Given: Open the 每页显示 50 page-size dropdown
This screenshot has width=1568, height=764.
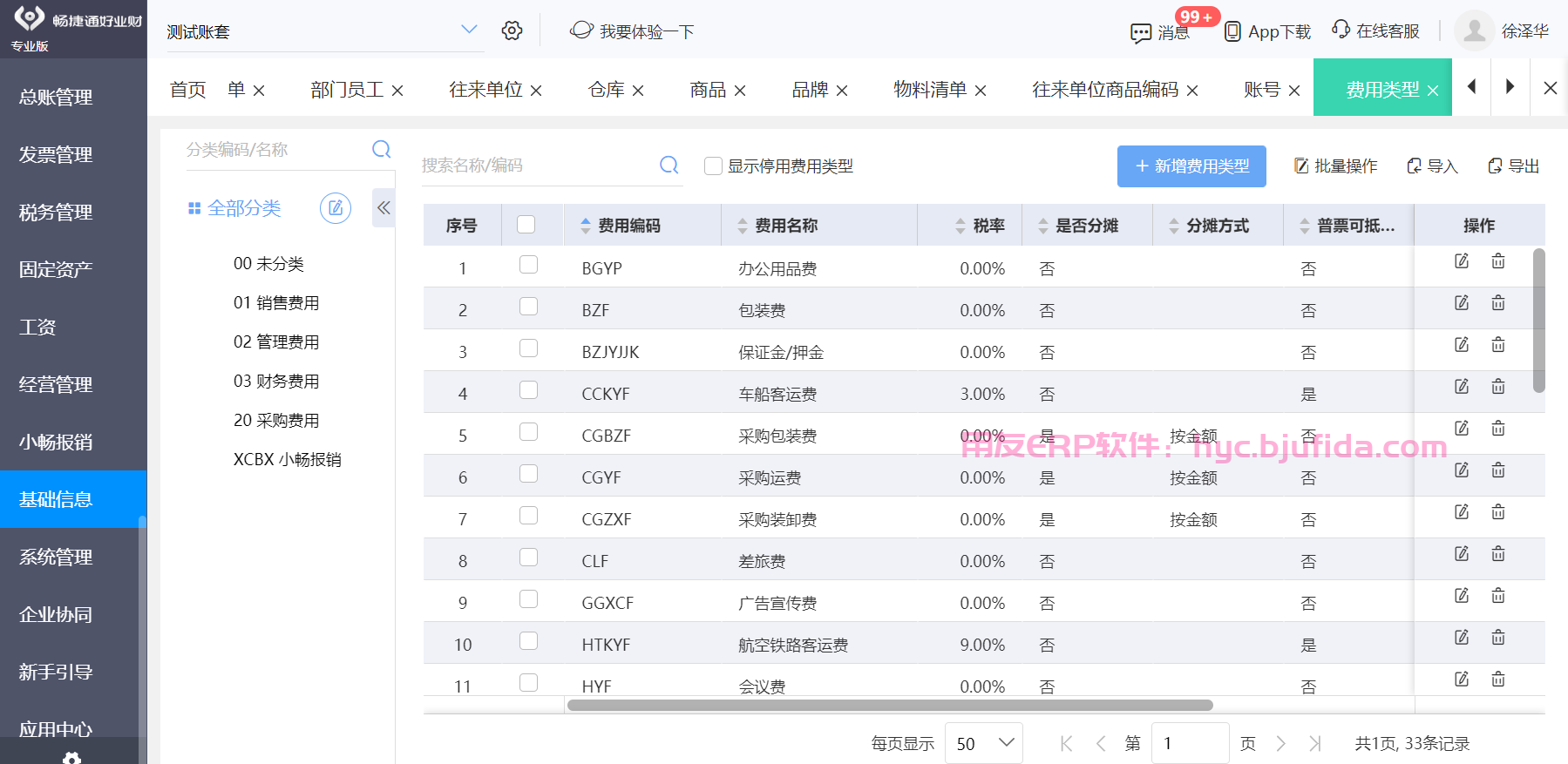Looking at the screenshot, I should [984, 743].
